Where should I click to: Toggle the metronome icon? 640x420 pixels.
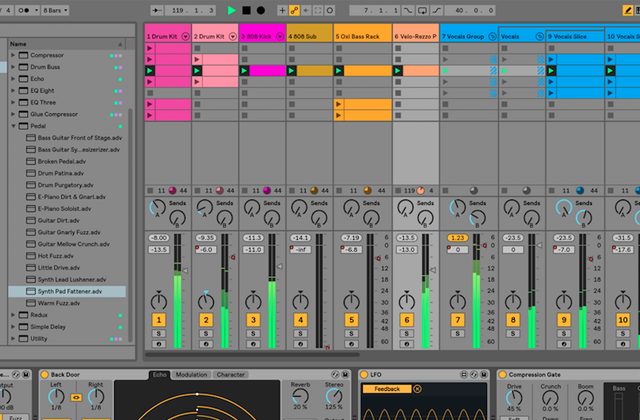(x=23, y=10)
